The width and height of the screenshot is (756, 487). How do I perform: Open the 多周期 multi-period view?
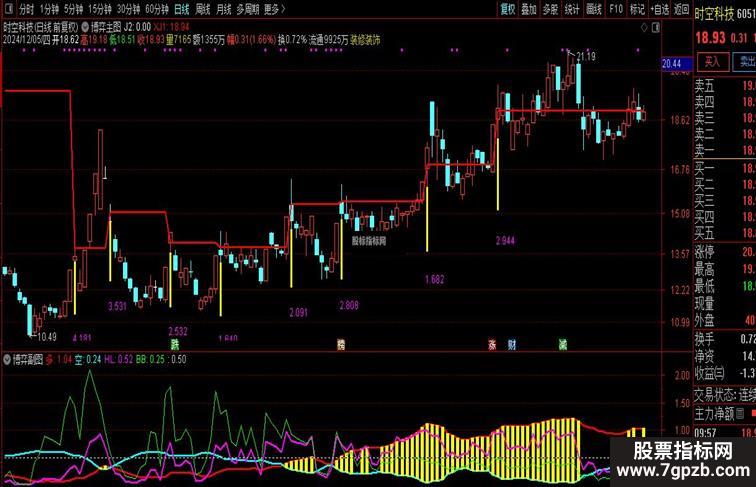pos(248,9)
